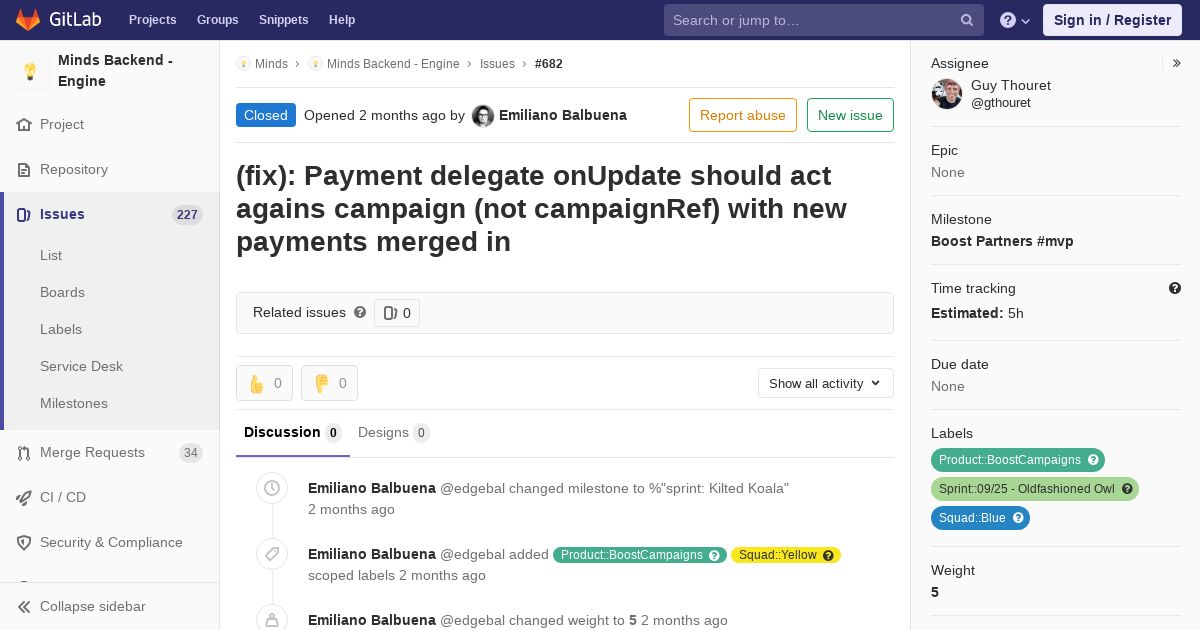Open the help question-mark menu
The width and height of the screenshot is (1200, 630).
coord(1015,20)
